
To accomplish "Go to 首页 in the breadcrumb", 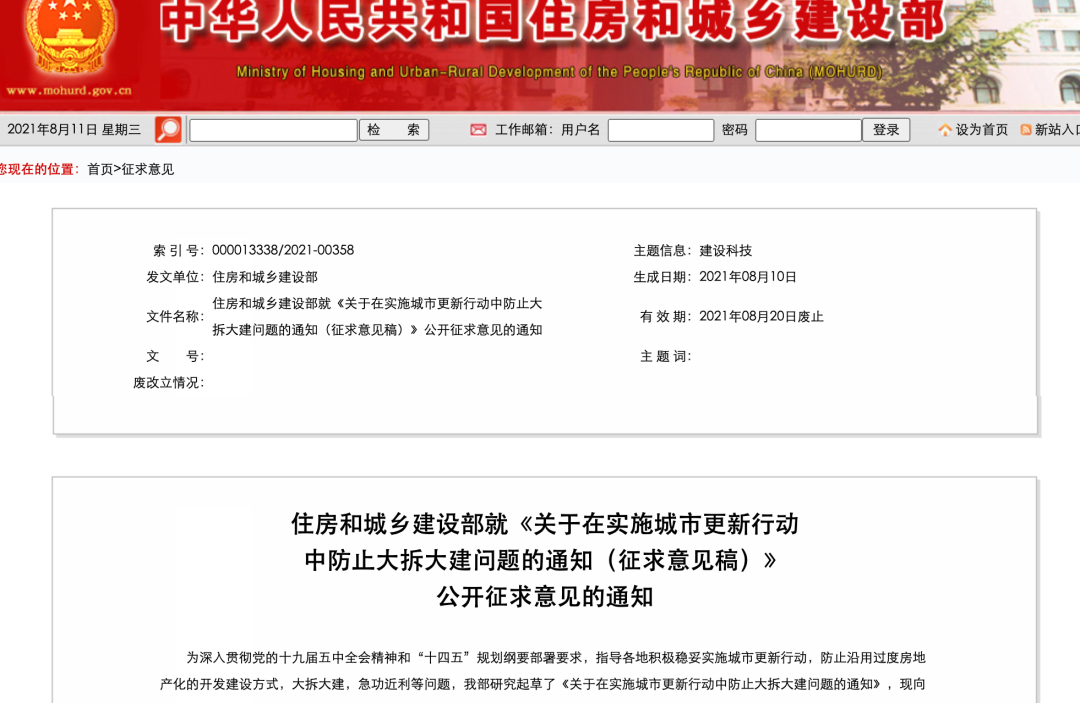I will (x=100, y=169).
